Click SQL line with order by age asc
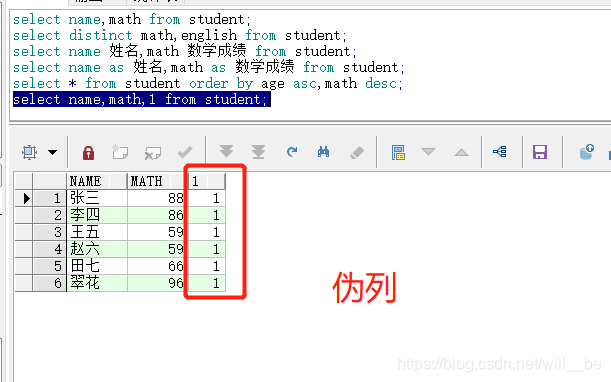Screen dimensions: 611x382 pyautogui.click(x=208, y=83)
